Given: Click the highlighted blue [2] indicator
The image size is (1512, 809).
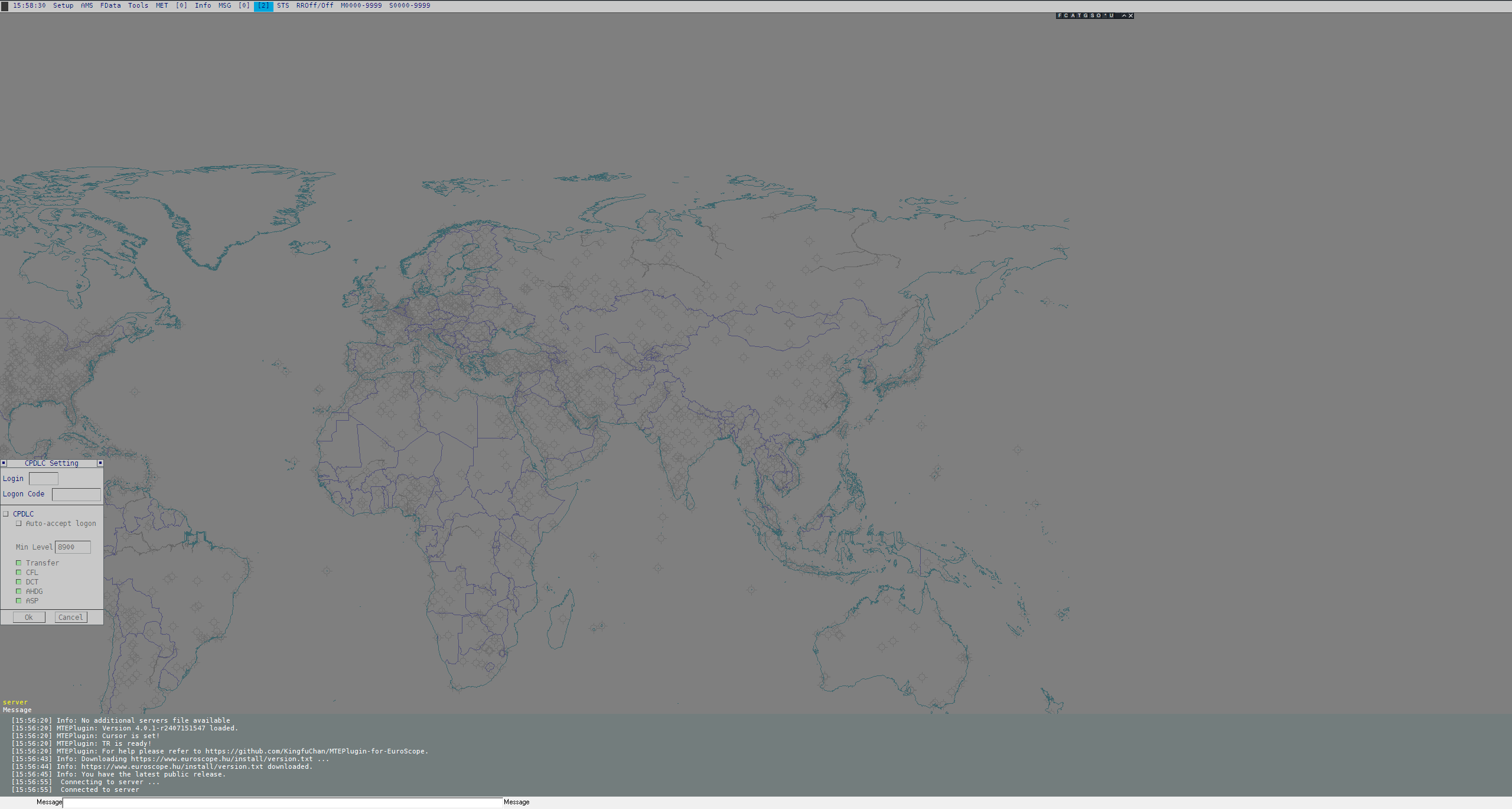Looking at the screenshot, I should (x=263, y=5).
